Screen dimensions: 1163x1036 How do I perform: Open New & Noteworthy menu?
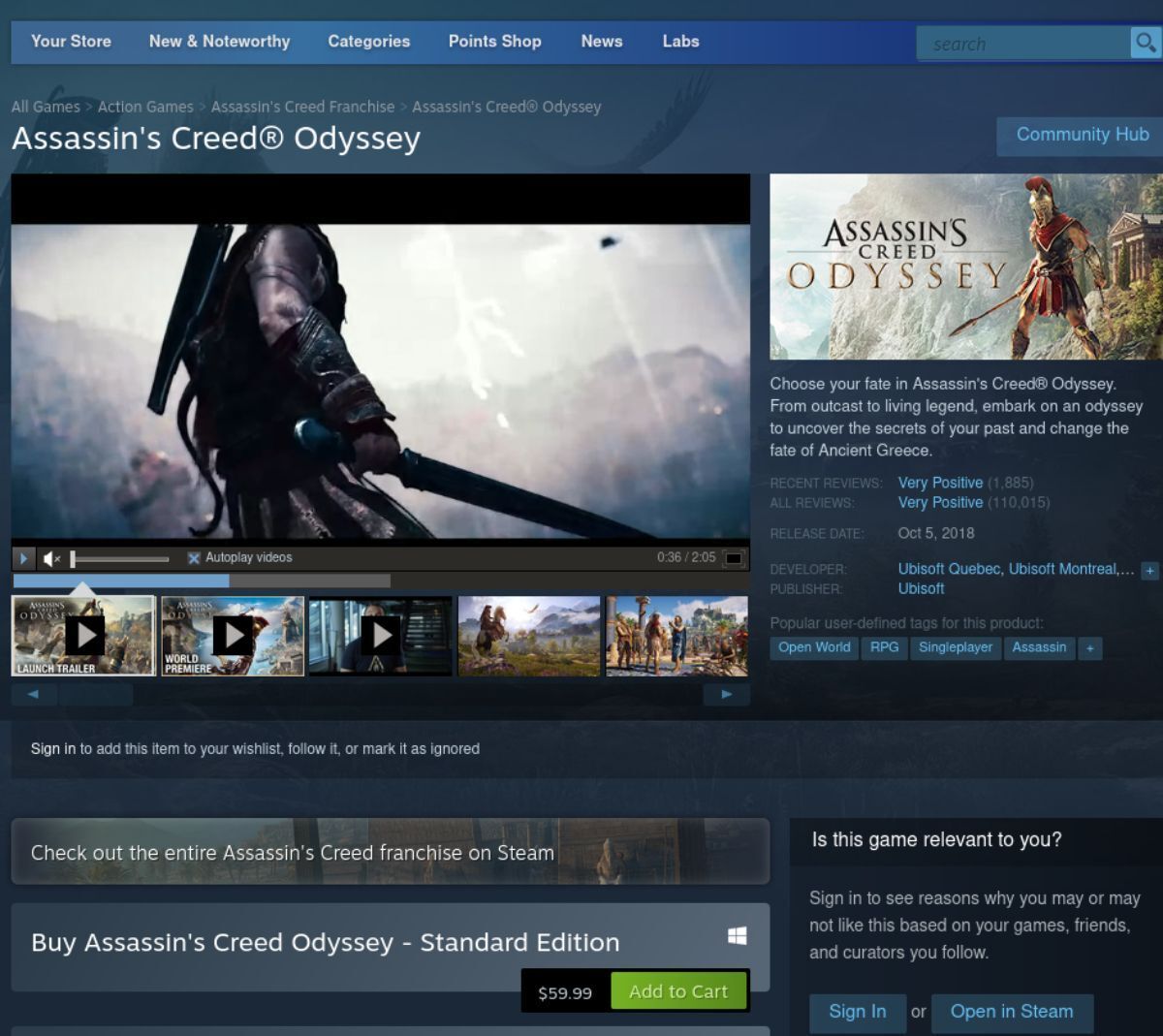coord(219,42)
